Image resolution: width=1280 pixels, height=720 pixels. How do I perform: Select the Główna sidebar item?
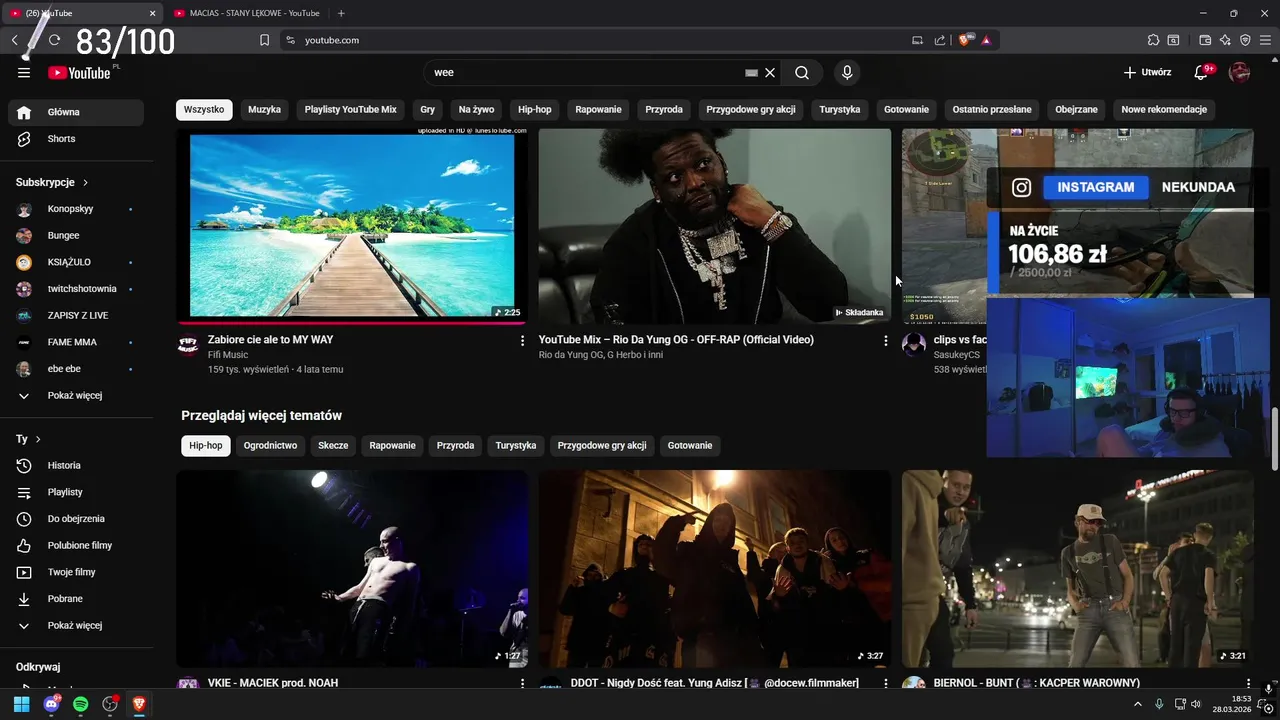tap(76, 112)
